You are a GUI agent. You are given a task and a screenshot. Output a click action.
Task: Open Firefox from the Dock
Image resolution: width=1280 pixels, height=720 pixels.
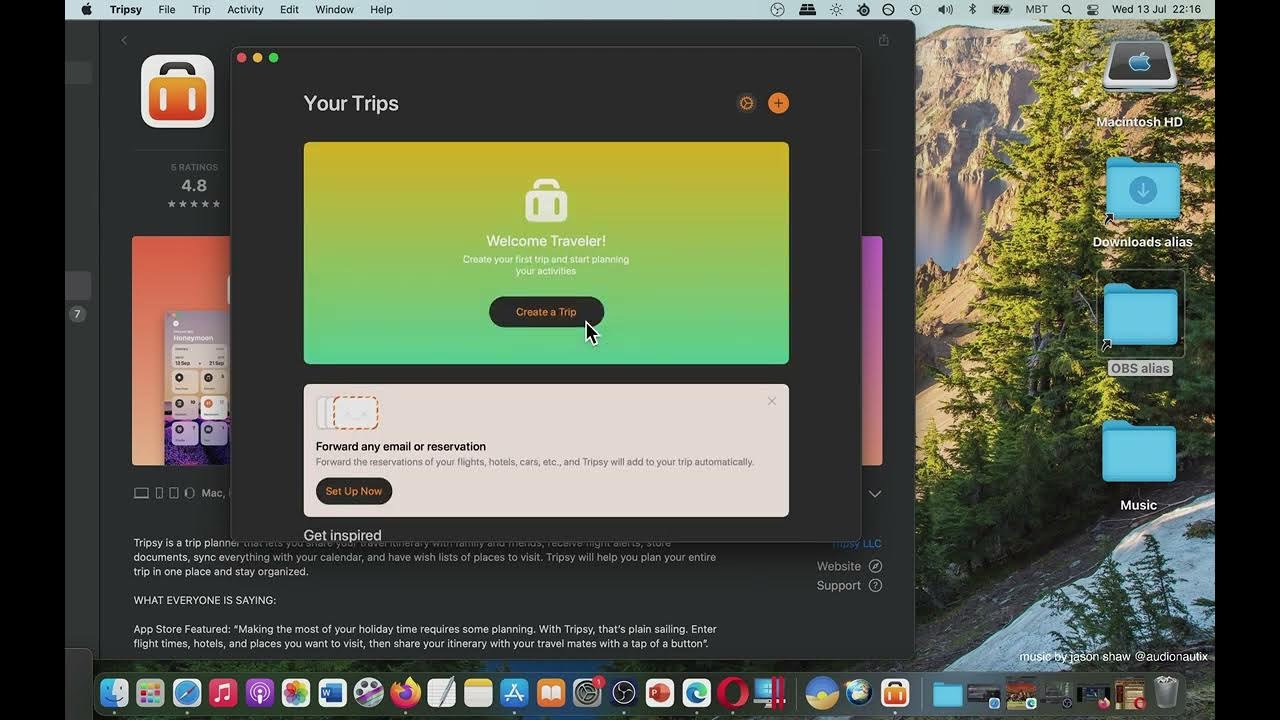pos(405,692)
